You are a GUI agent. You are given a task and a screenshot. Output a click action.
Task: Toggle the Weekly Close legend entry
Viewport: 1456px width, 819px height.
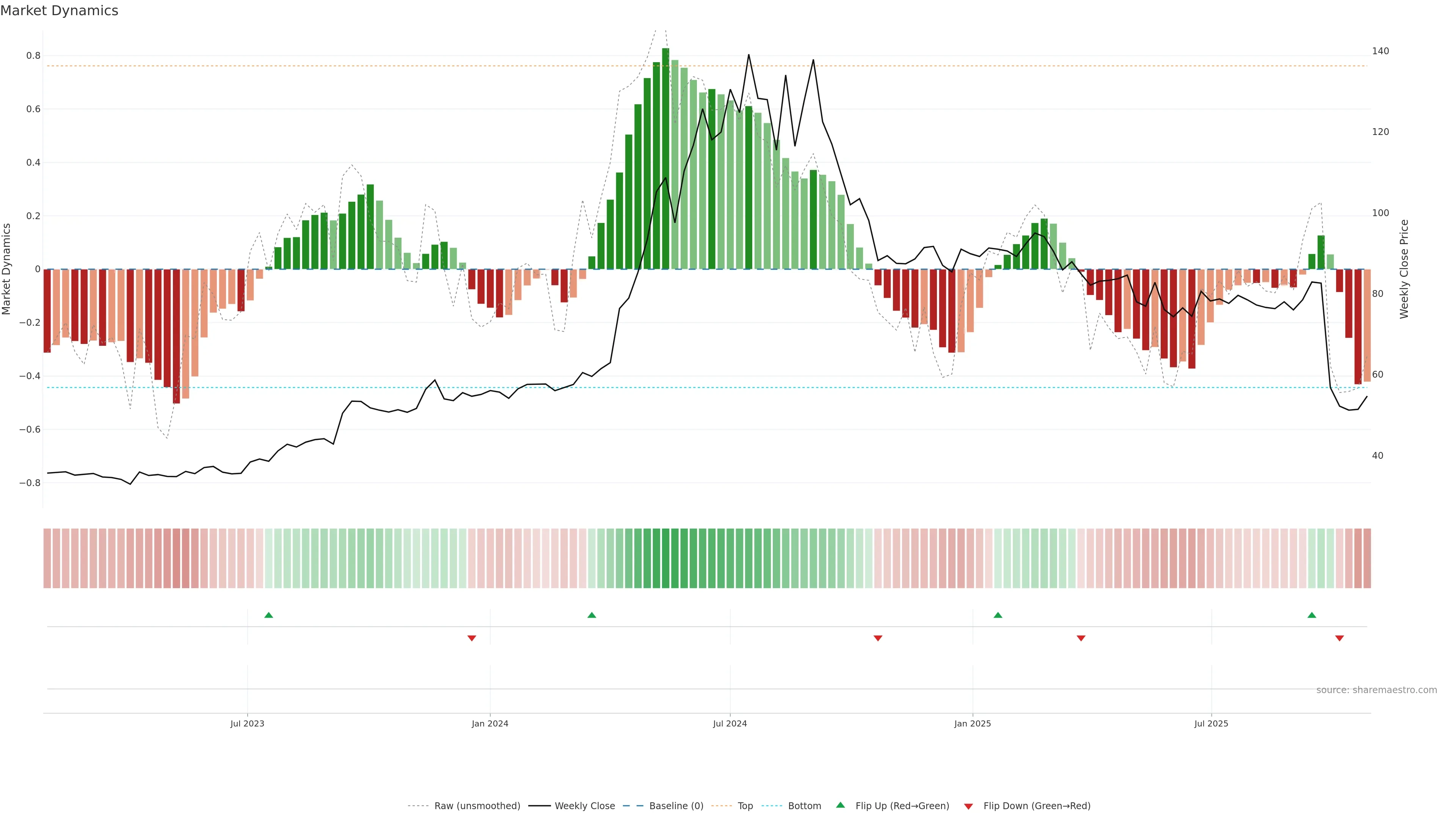(x=584, y=806)
